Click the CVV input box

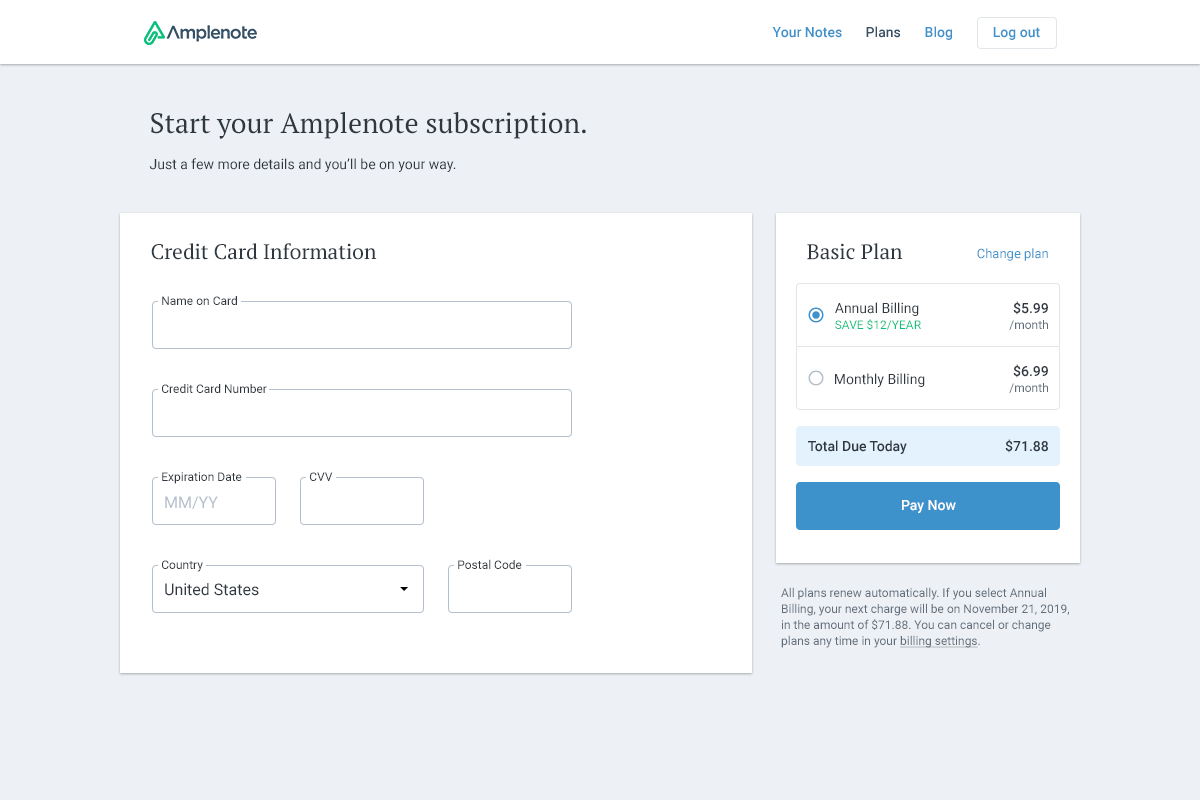pos(361,502)
